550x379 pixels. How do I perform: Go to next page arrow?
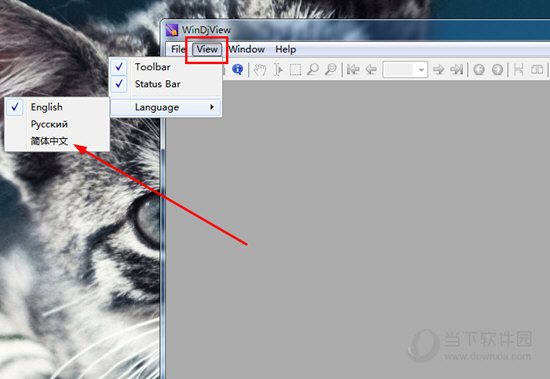(x=438, y=69)
